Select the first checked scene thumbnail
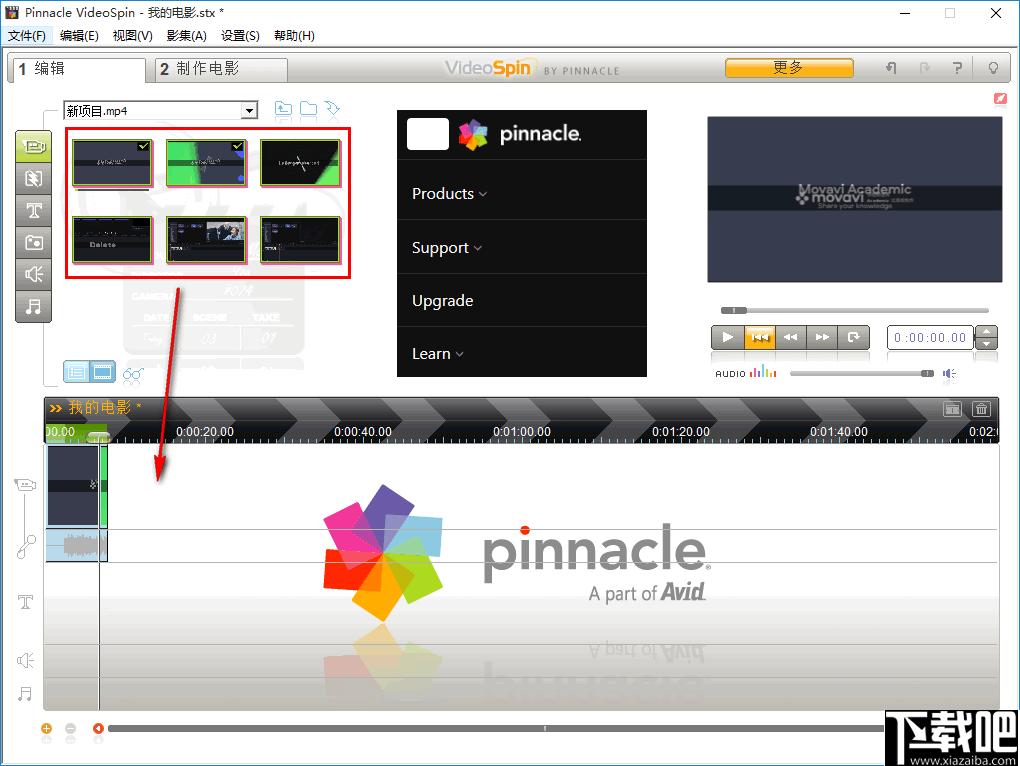The height and width of the screenshot is (766, 1020). [x=112, y=163]
